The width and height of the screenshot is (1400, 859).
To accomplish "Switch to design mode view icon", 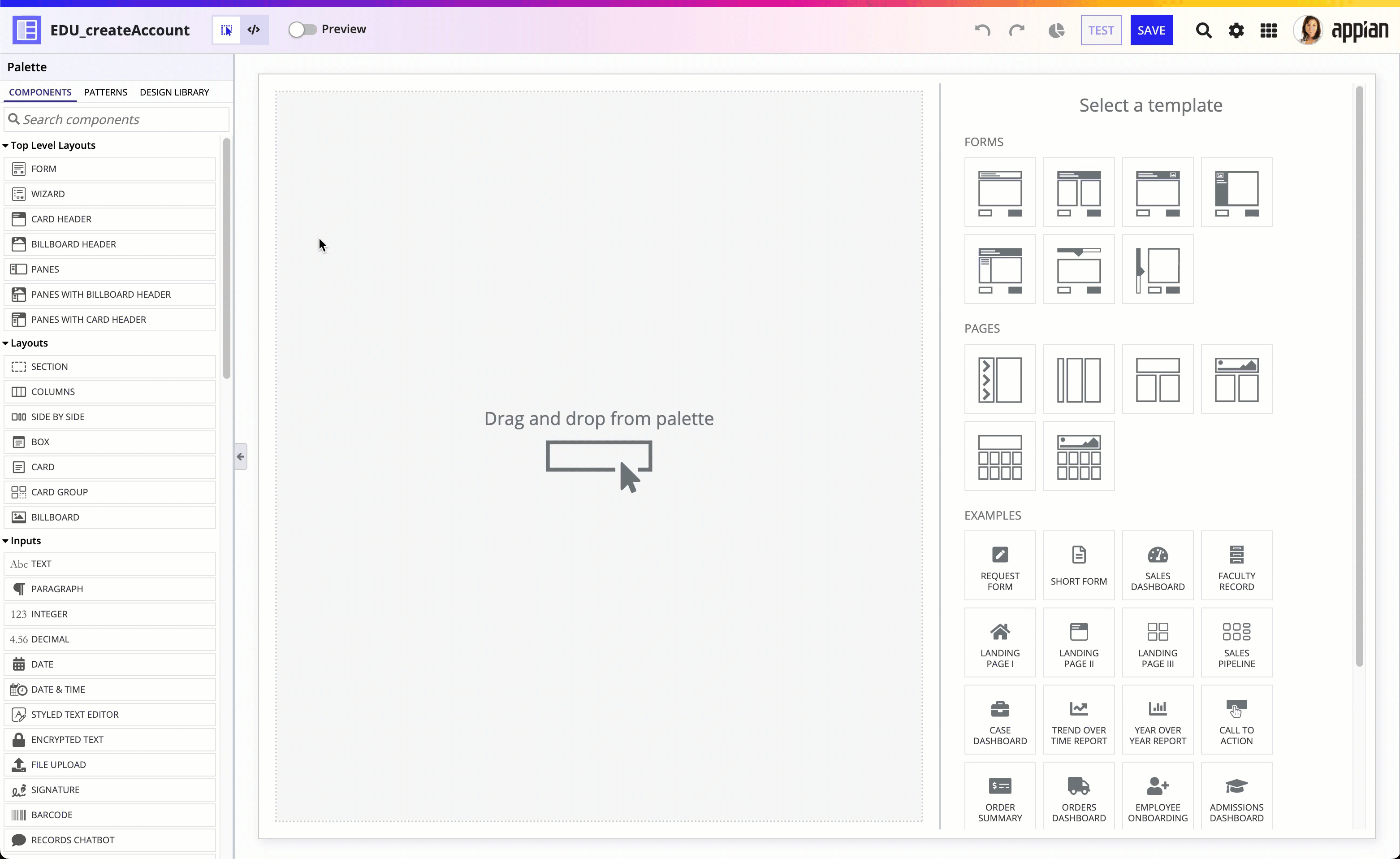I will click(226, 30).
